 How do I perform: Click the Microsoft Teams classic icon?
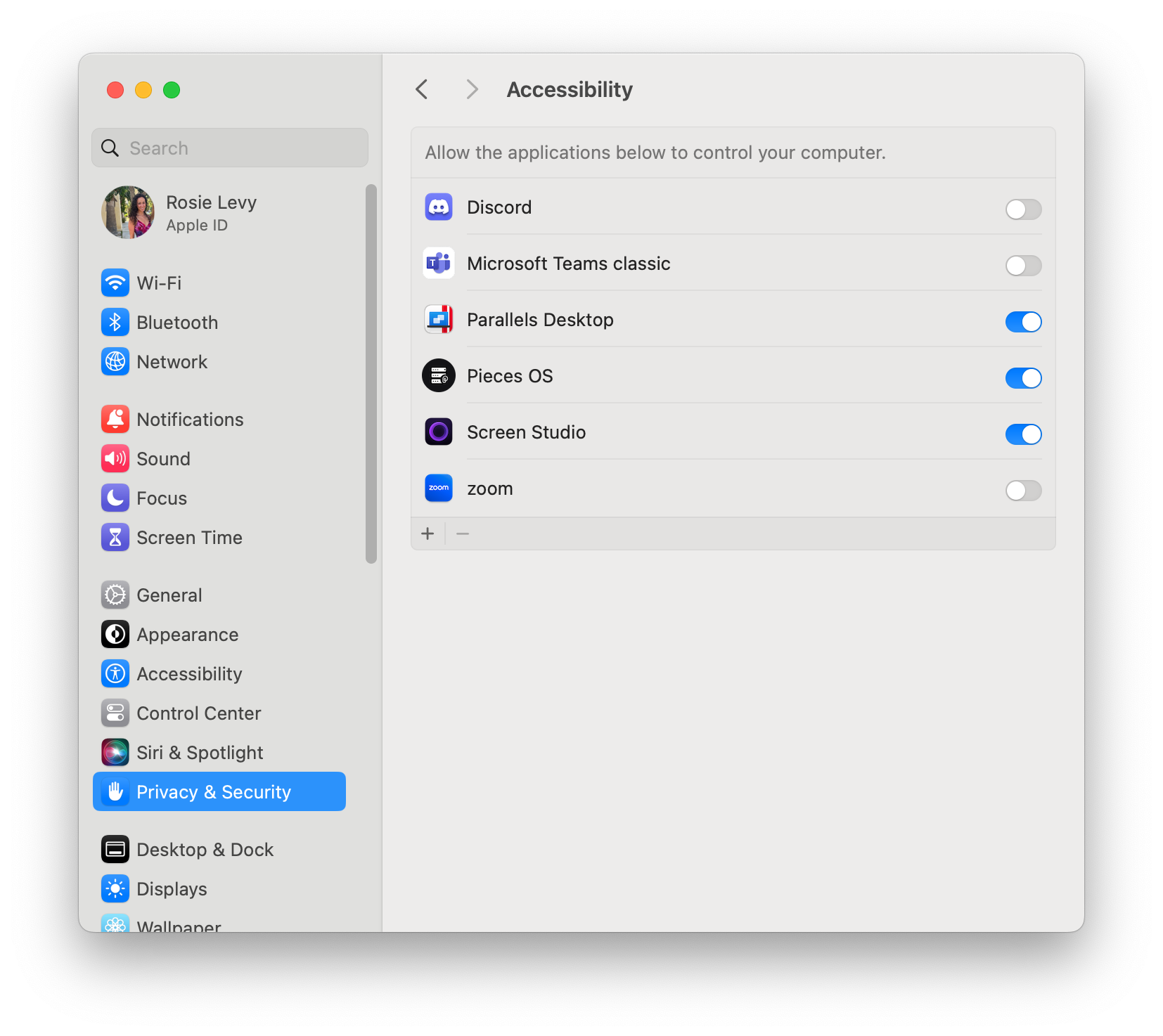439,264
